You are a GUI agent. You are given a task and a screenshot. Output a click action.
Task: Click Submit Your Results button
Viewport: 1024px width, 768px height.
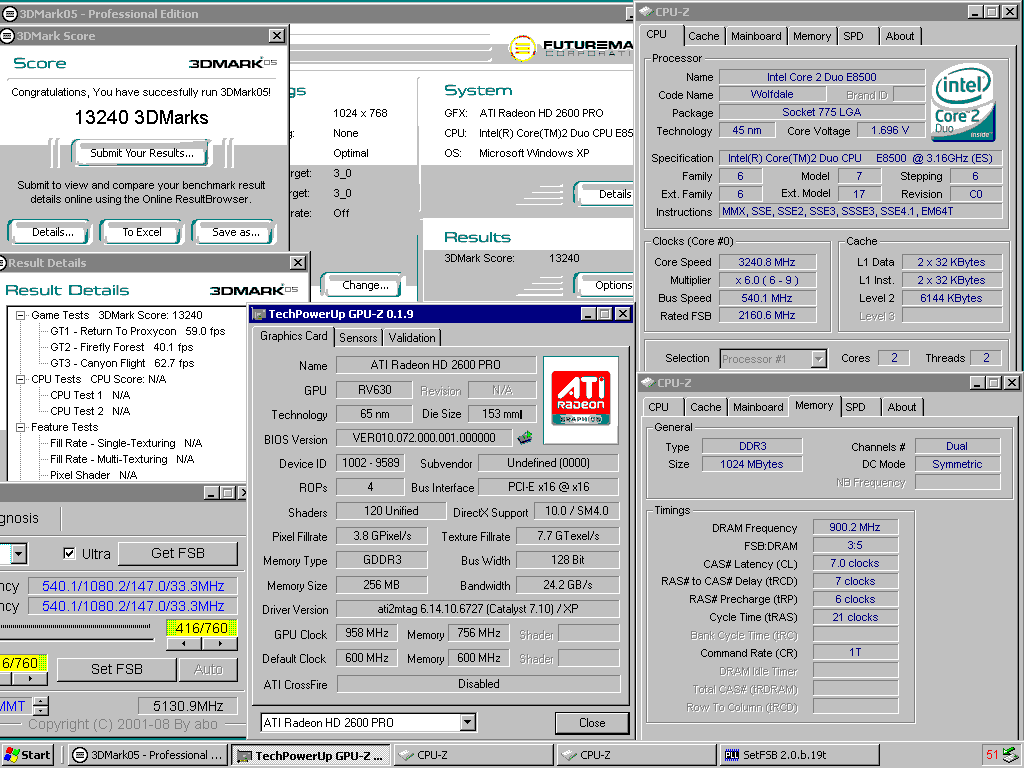[x=142, y=153]
